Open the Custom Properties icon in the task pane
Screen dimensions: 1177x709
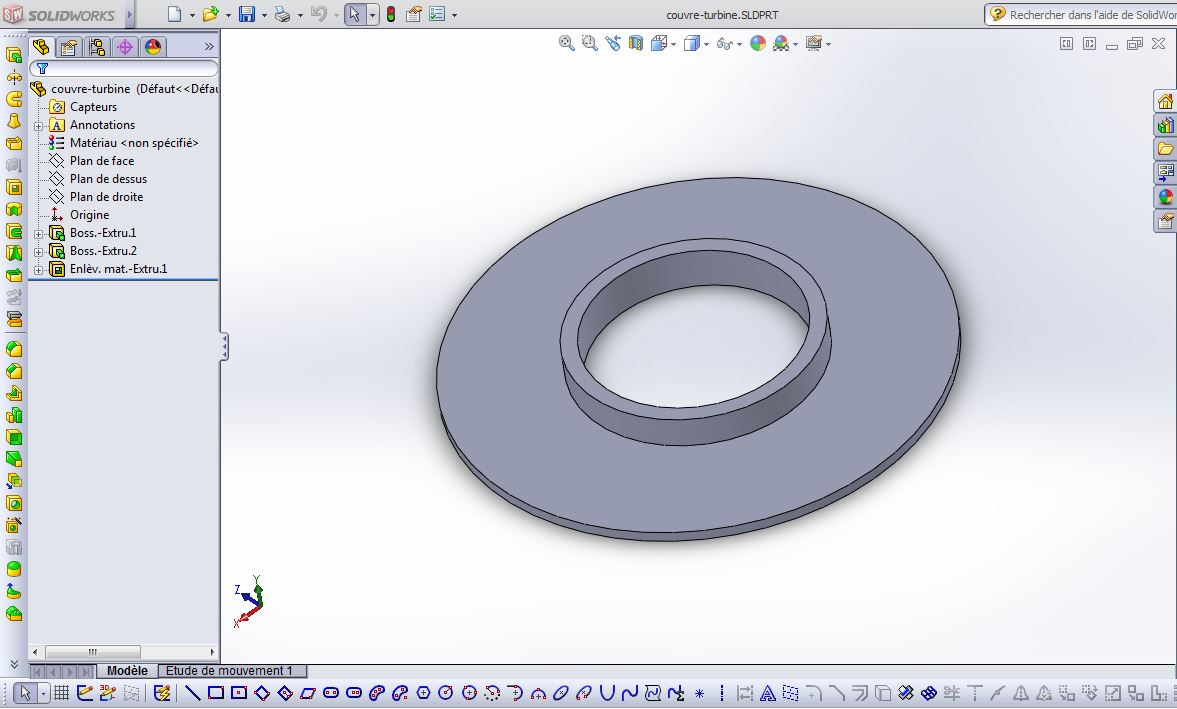pos(1165,221)
